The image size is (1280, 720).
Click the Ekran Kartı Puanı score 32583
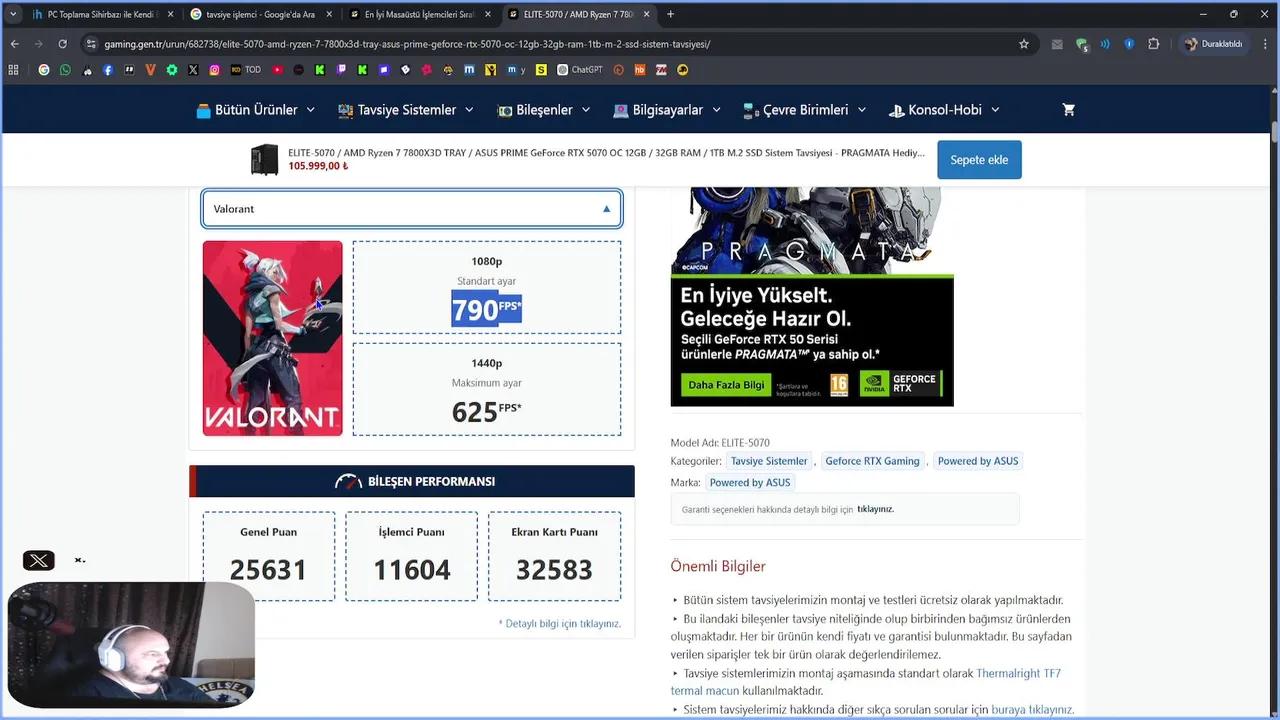(554, 570)
